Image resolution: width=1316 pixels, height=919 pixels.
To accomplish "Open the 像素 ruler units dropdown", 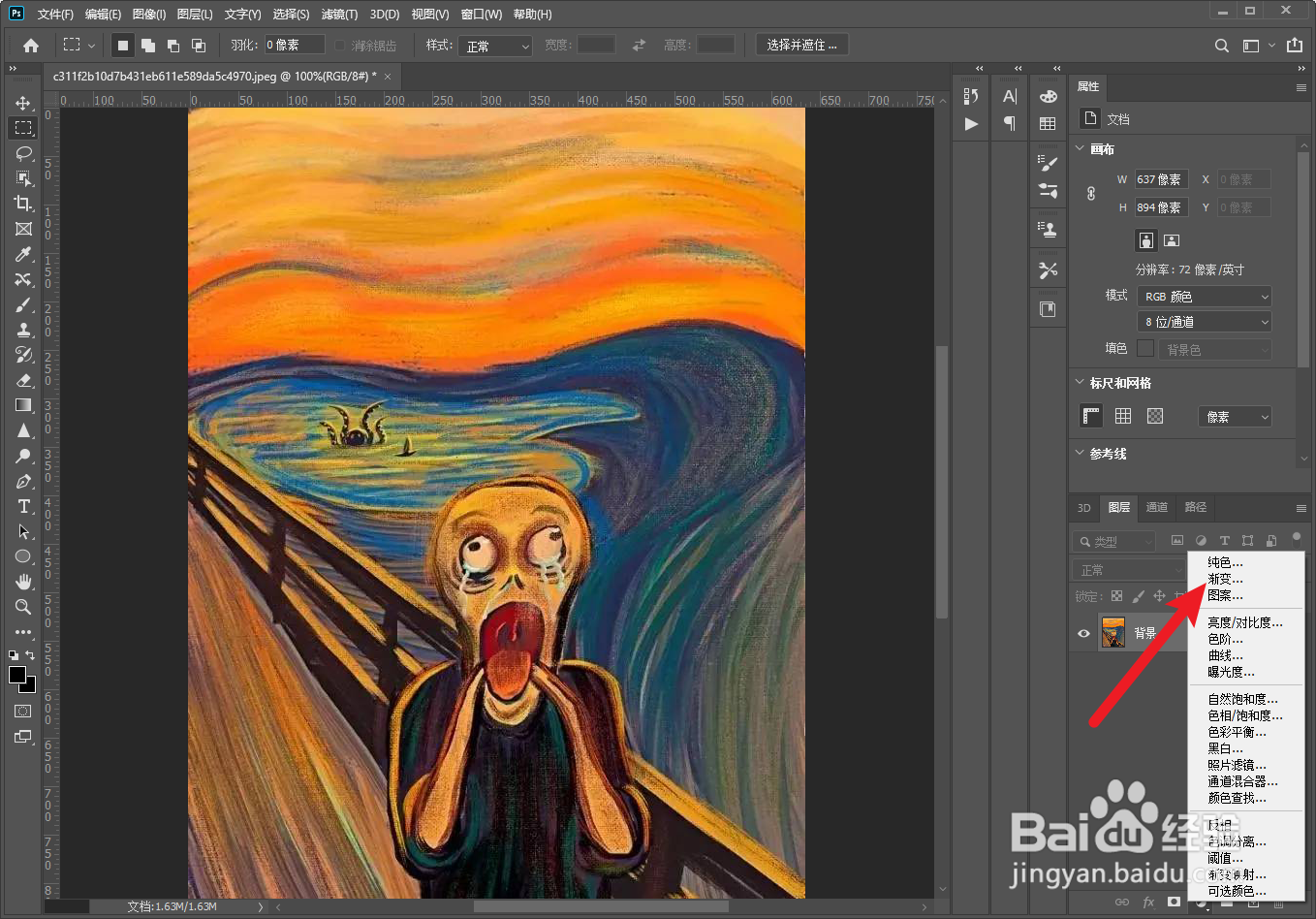I will coord(1235,417).
